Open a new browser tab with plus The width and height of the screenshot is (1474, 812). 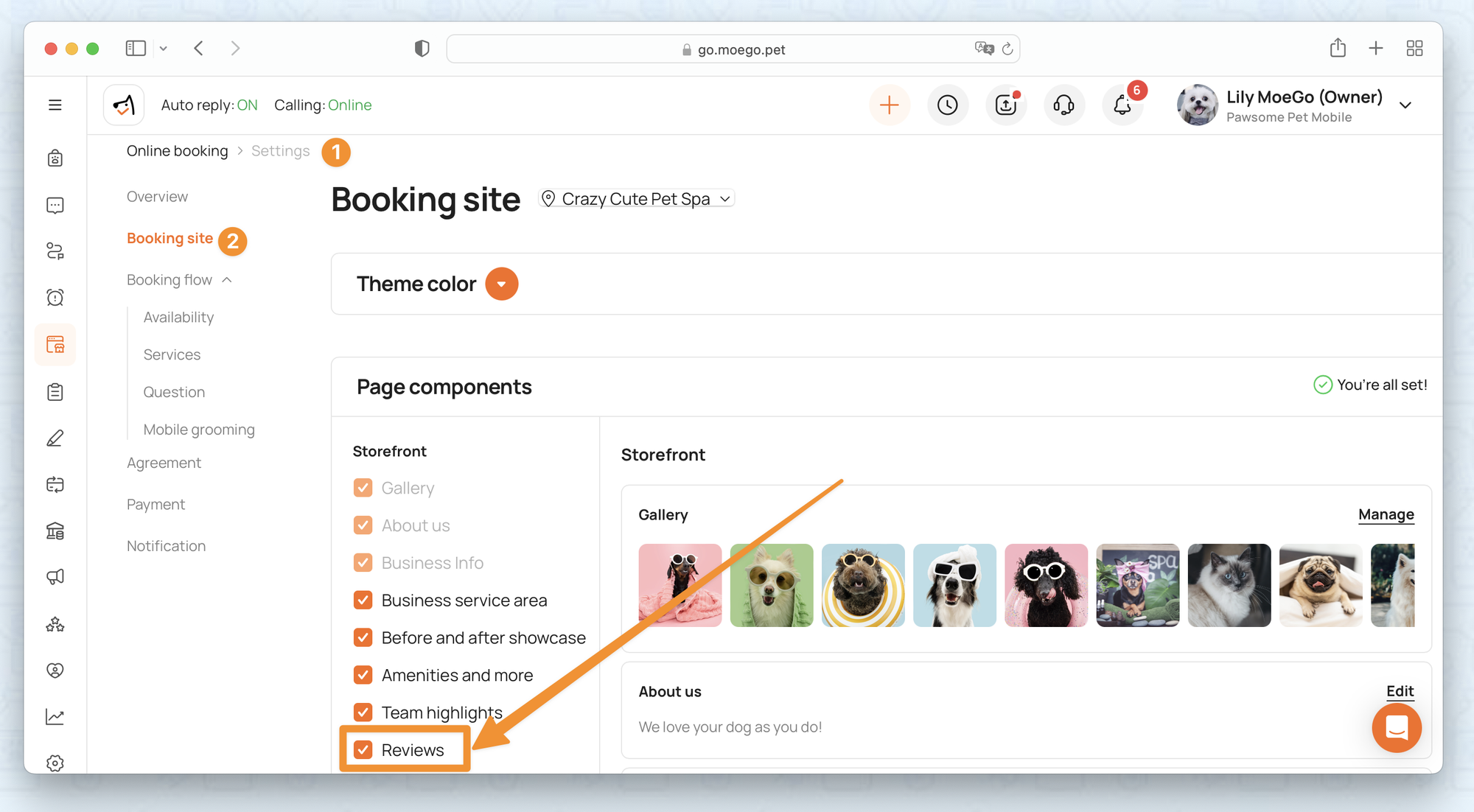click(1376, 48)
